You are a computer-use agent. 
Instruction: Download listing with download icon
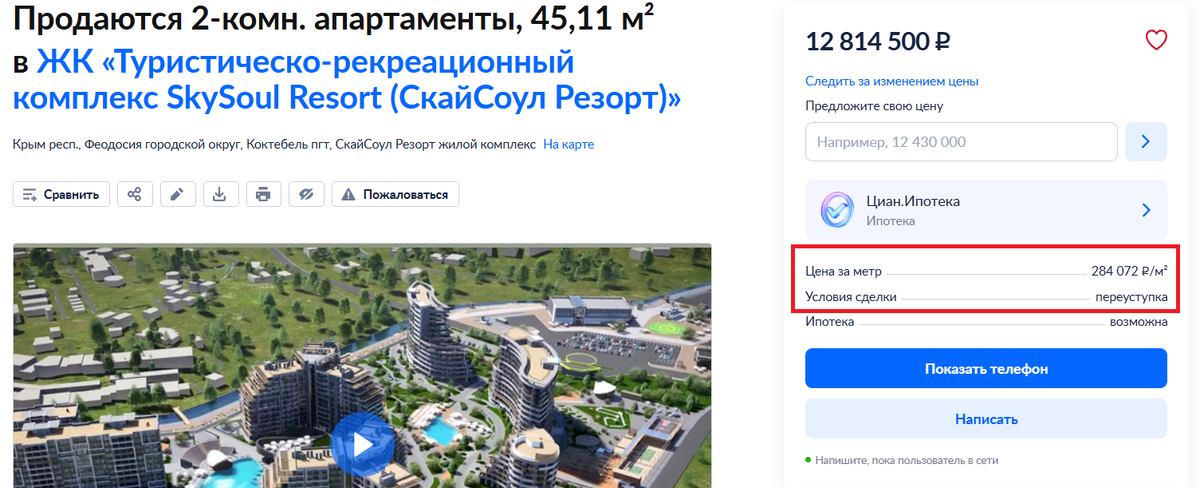pos(220,194)
